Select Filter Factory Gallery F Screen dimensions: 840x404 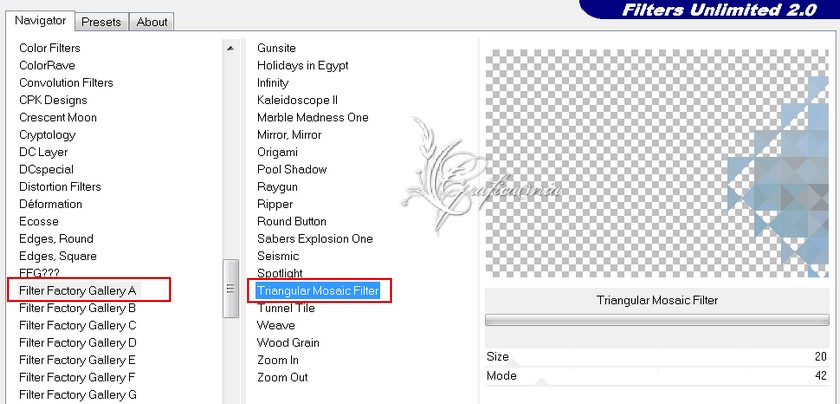click(x=77, y=377)
